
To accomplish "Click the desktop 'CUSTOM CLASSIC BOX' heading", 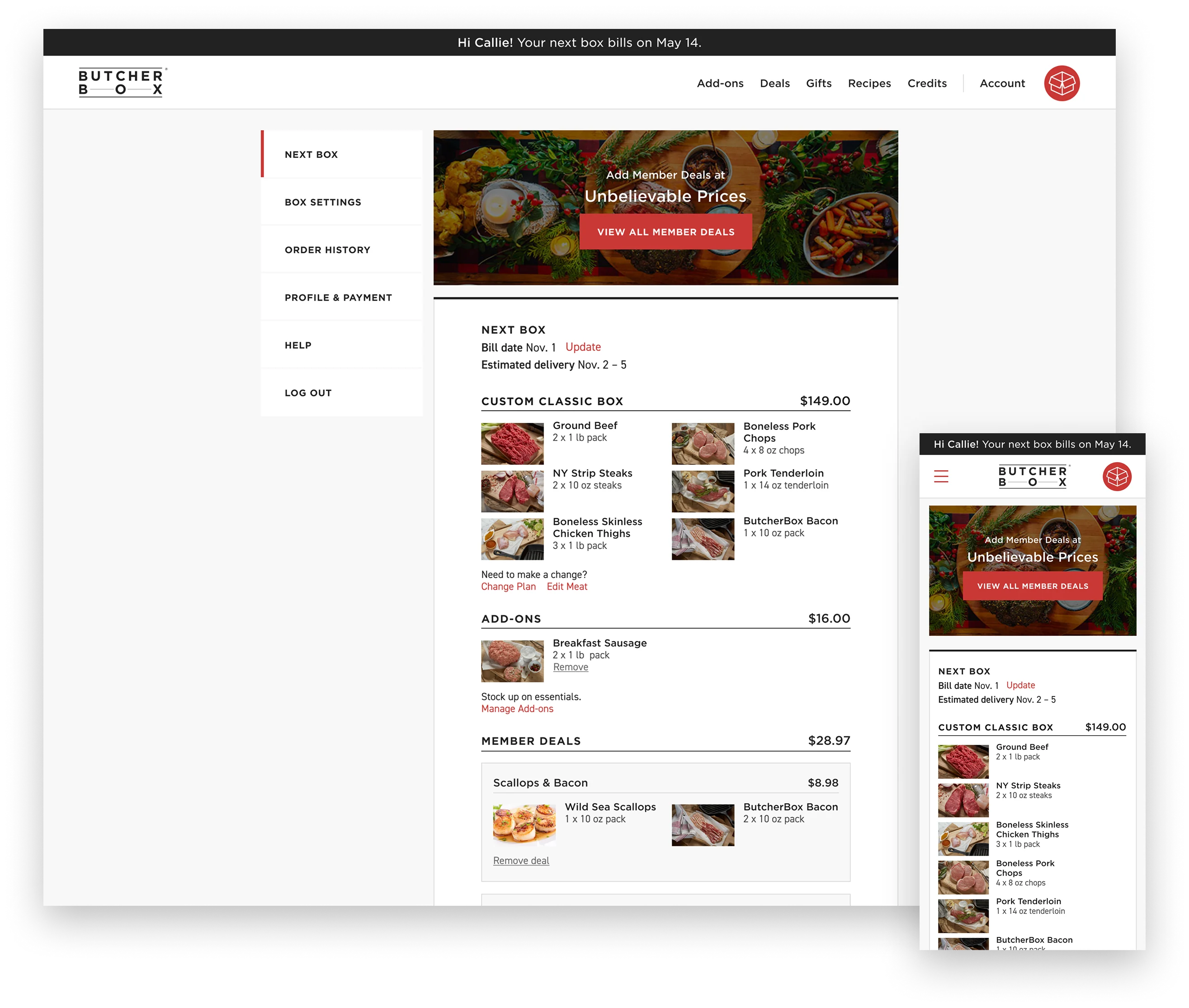I will [552, 401].
